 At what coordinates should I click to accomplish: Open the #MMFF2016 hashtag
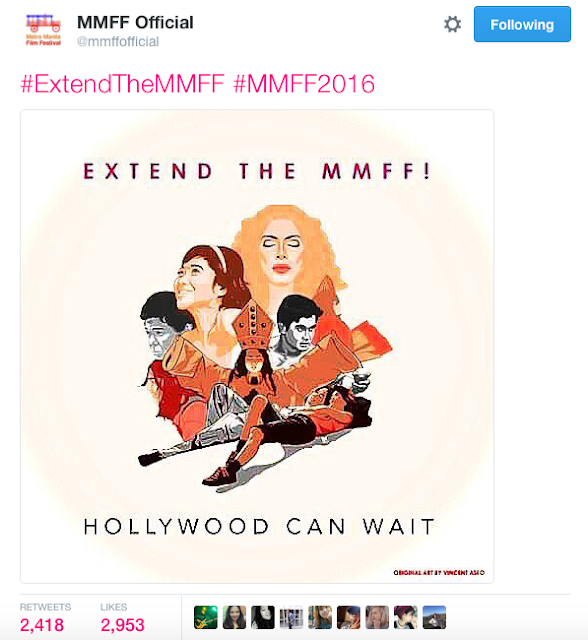coord(304,84)
